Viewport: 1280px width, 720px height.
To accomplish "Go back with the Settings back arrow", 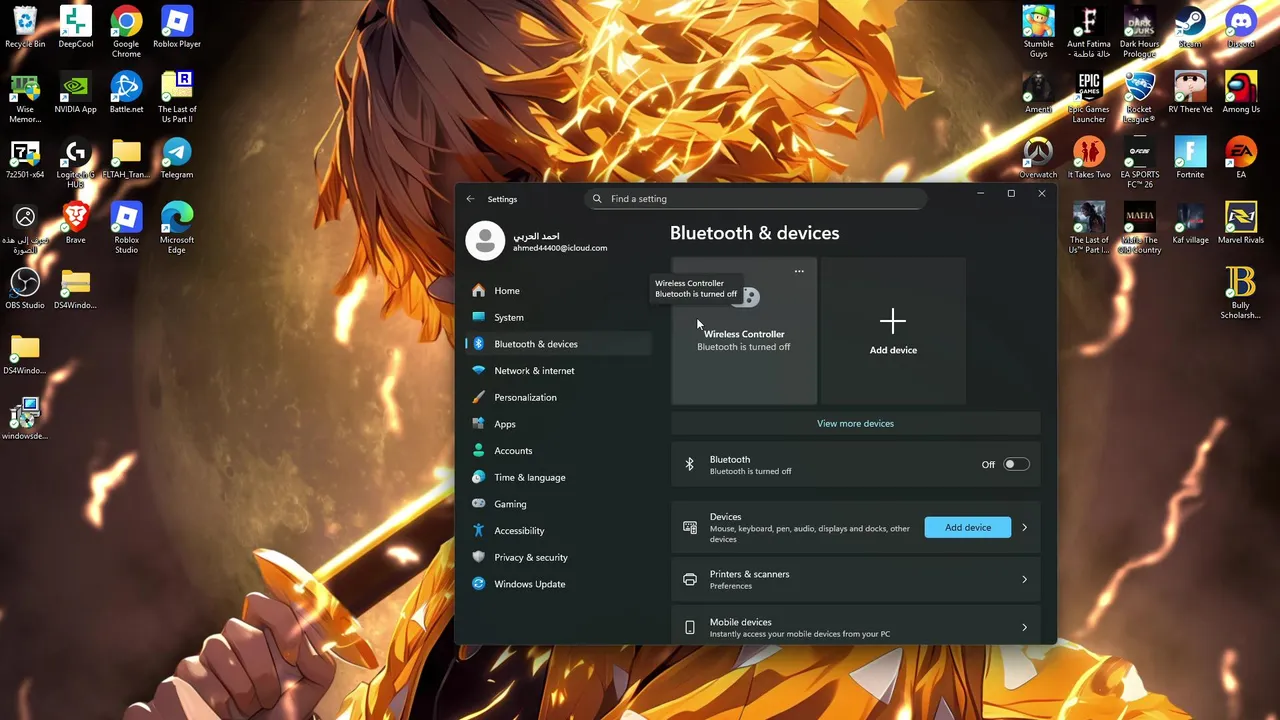I will click(x=470, y=199).
